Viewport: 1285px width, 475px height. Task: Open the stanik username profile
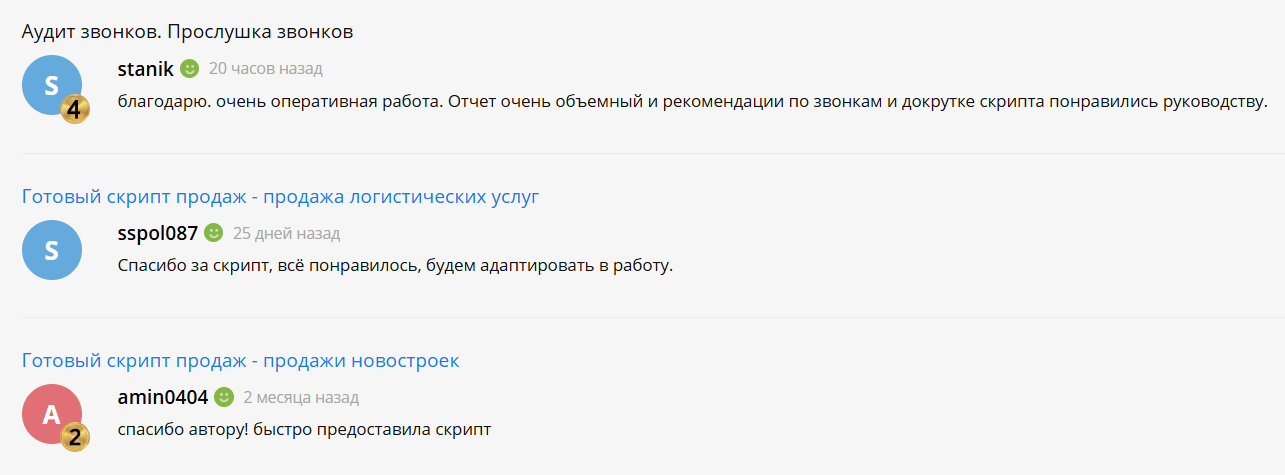pos(146,69)
